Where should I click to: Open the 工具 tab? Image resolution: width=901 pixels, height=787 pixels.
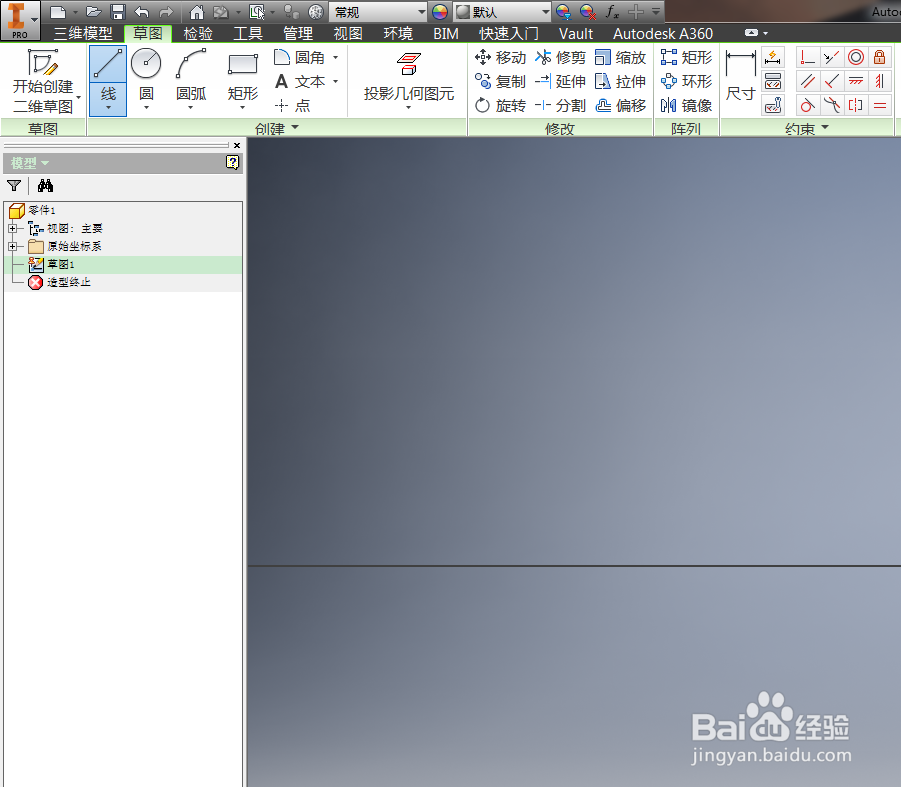[x=248, y=33]
